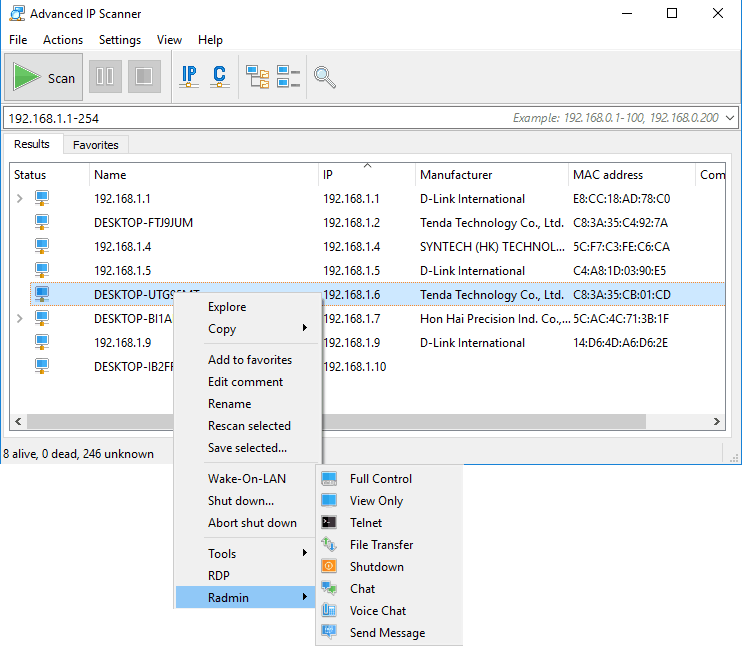Screen dimensions: 742x646
Task: Click computer icon of the 192.168.1.4 row
Action: pyautogui.click(x=42, y=246)
